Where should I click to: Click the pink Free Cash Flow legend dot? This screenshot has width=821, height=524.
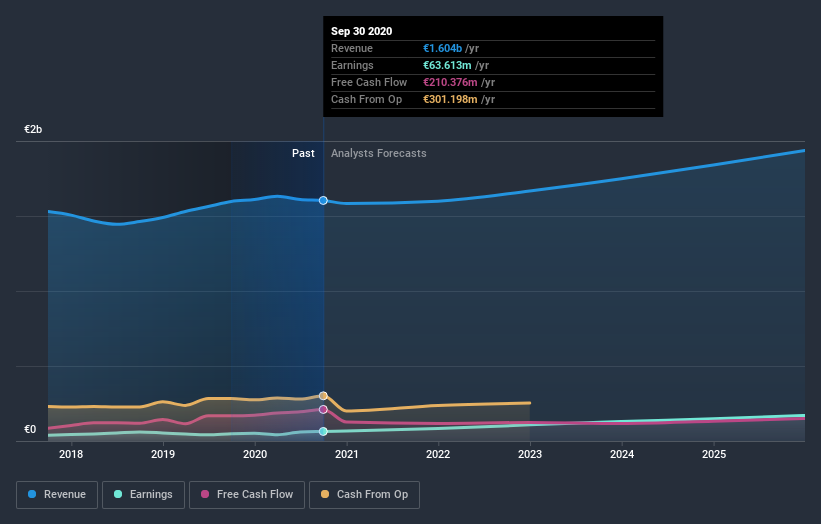(205, 494)
